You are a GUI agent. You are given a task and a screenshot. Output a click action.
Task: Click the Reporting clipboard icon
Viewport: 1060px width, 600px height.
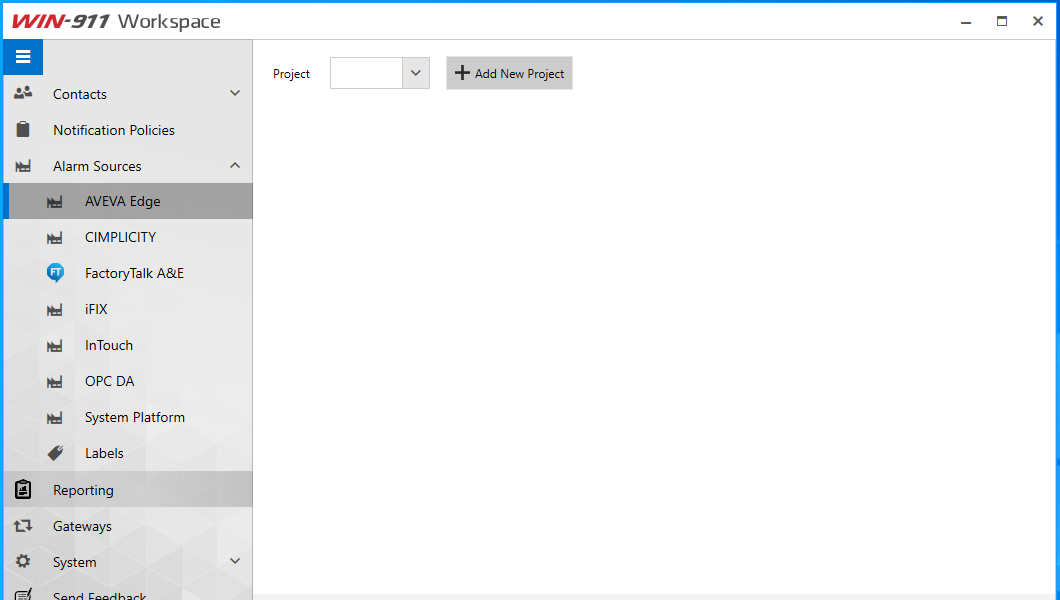[x=23, y=489]
